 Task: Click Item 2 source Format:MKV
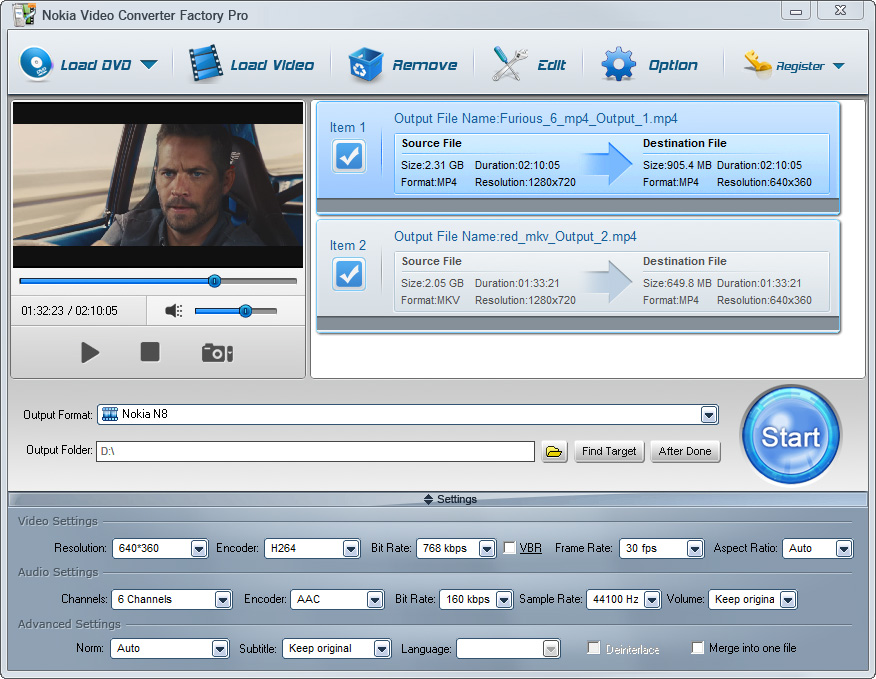click(x=430, y=300)
